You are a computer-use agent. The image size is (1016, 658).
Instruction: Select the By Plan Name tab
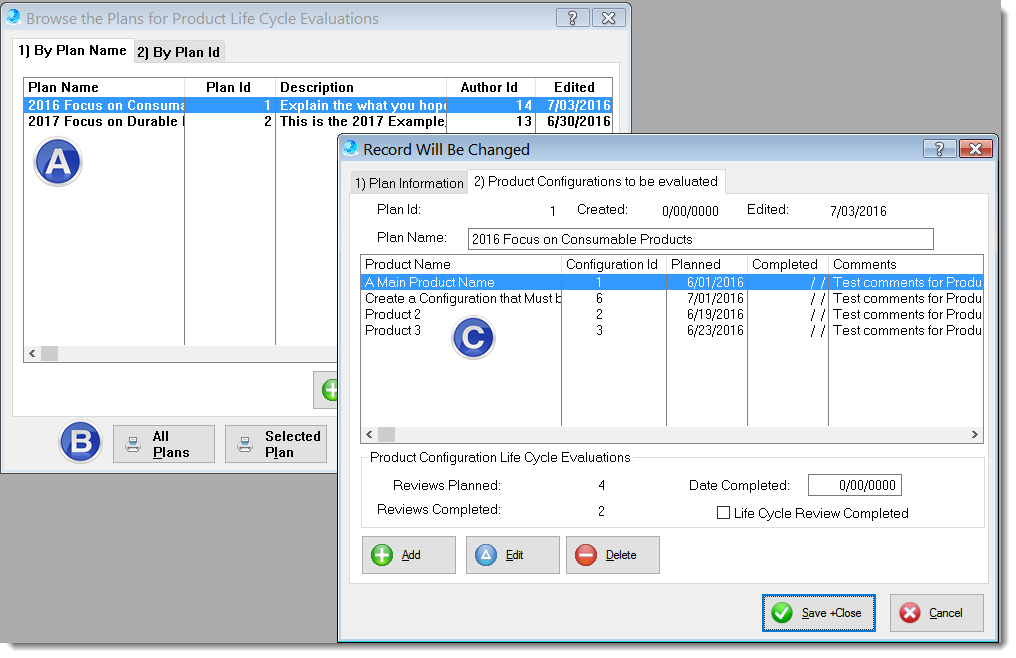pyautogui.click(x=72, y=49)
